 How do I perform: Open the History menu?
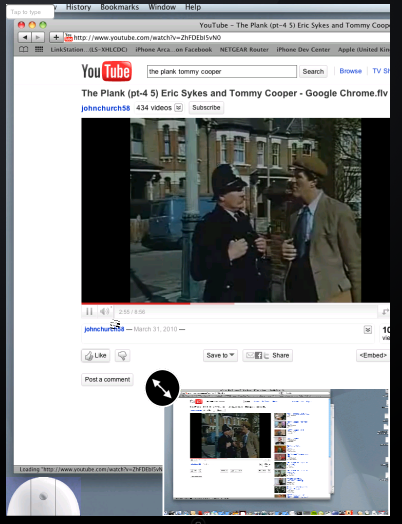[x=79, y=7]
